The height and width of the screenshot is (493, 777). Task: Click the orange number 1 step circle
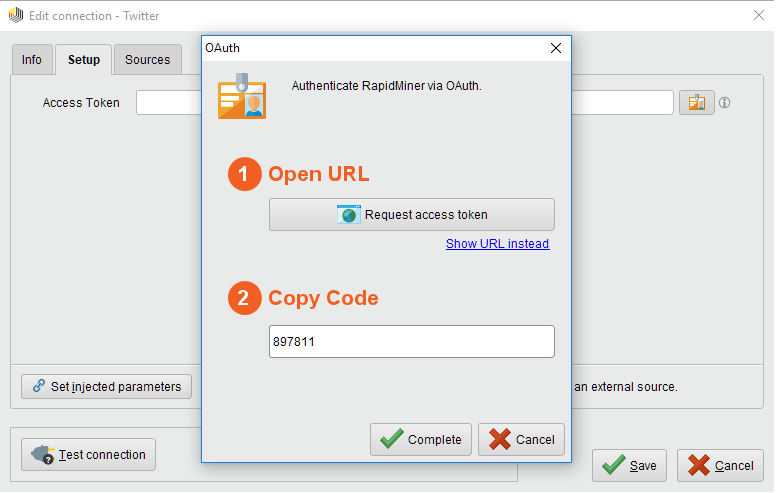click(x=244, y=174)
